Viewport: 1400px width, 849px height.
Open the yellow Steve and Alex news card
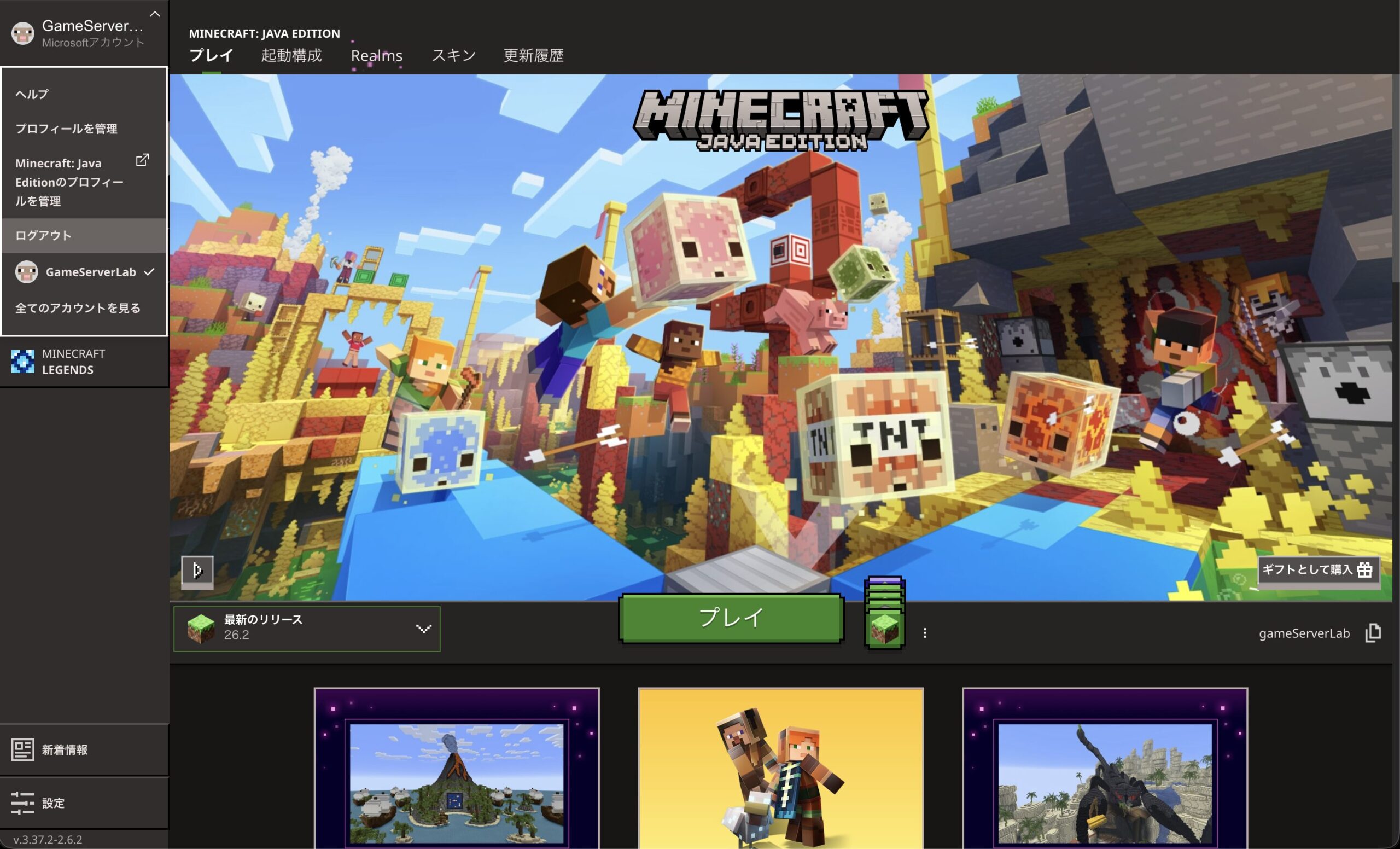(x=781, y=768)
